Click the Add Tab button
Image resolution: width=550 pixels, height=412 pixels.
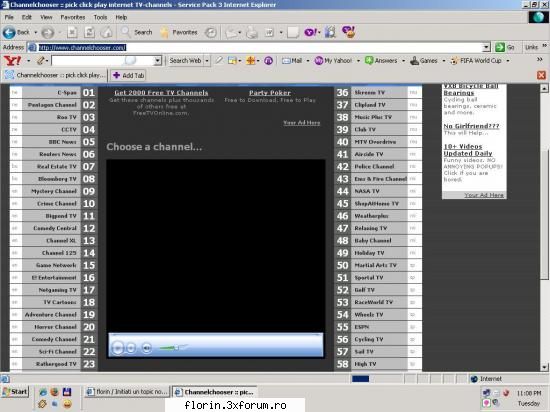pos(128,75)
